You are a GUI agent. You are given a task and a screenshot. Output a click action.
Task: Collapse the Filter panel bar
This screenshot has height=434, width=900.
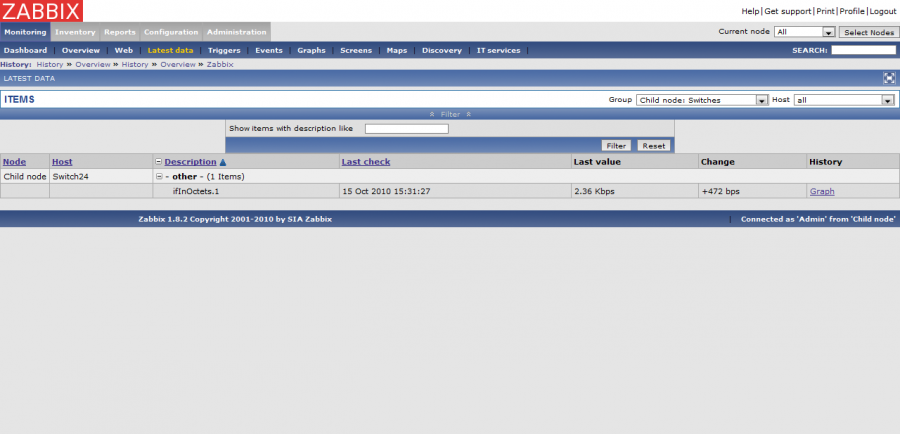[450, 114]
